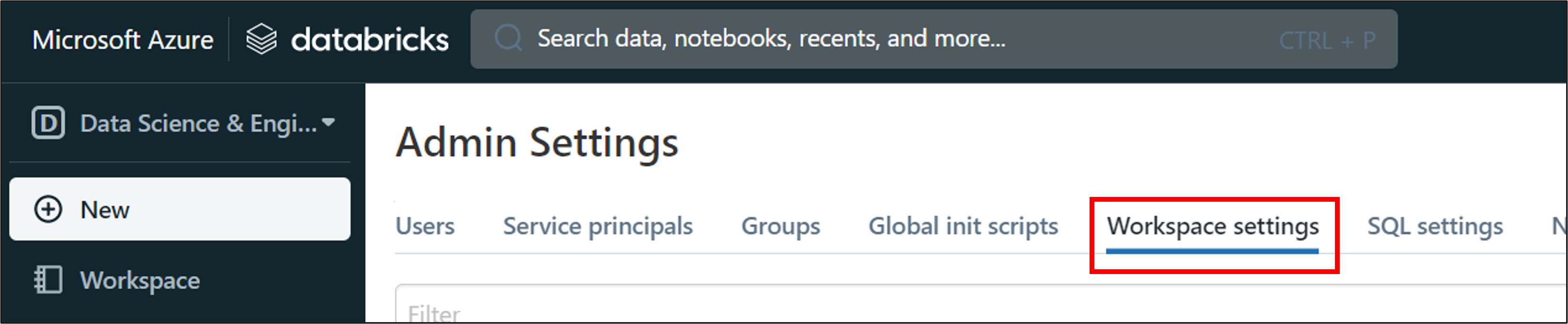Click the CTRL + P shortcut hint
This screenshot has width=1568, height=324.
tap(1327, 41)
